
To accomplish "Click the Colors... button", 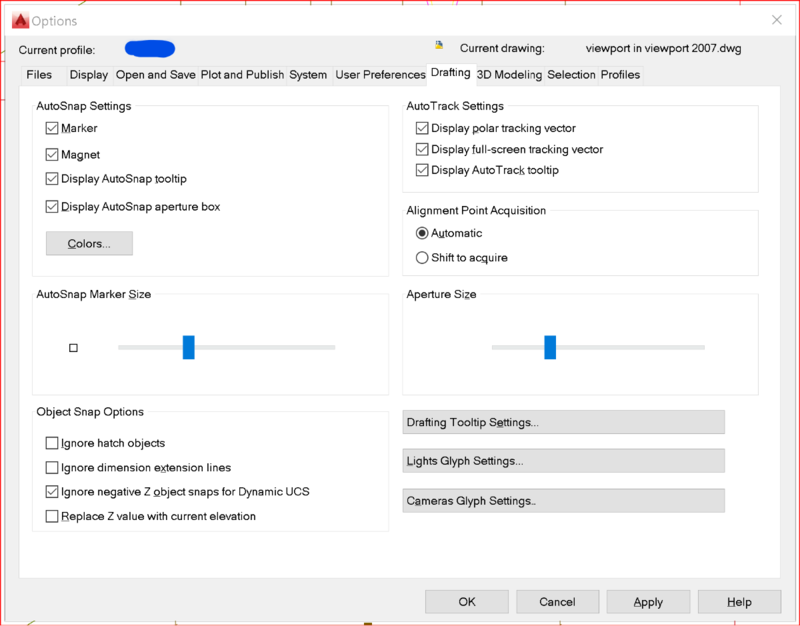I will (x=89, y=244).
